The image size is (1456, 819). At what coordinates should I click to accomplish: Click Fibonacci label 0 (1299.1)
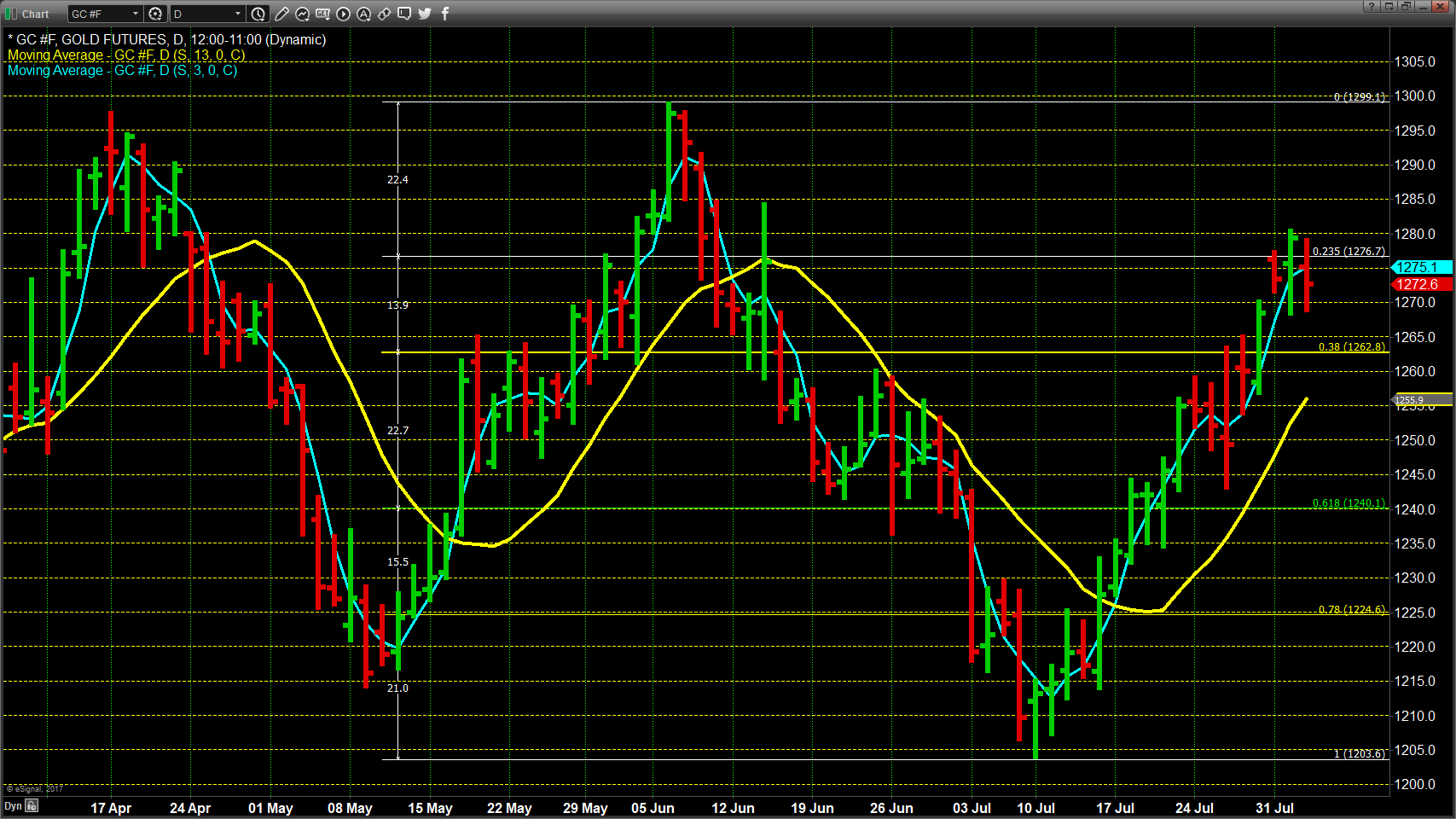click(1360, 96)
